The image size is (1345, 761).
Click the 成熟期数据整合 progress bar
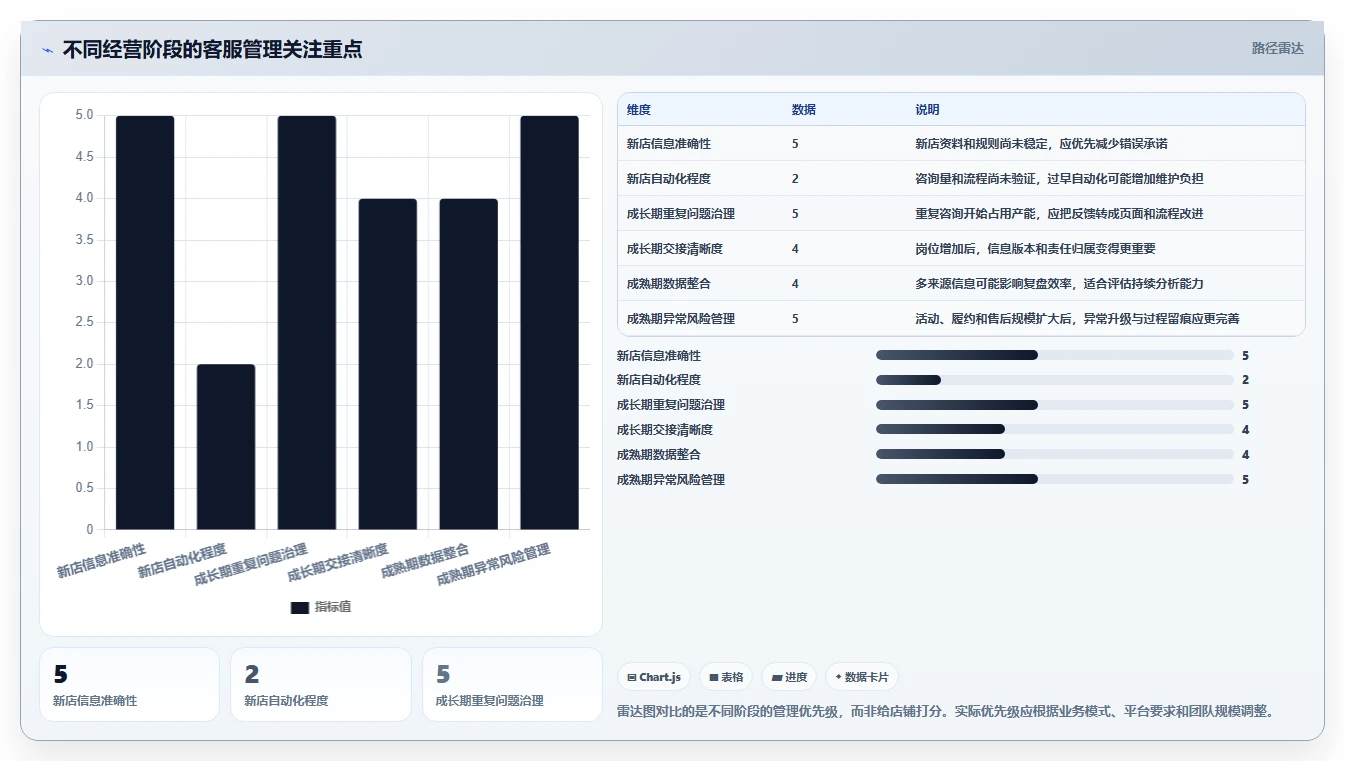click(1055, 454)
